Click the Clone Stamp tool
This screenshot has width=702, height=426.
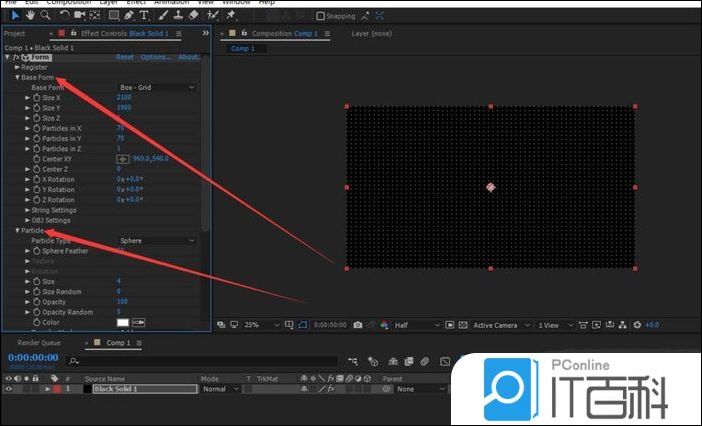(x=180, y=16)
